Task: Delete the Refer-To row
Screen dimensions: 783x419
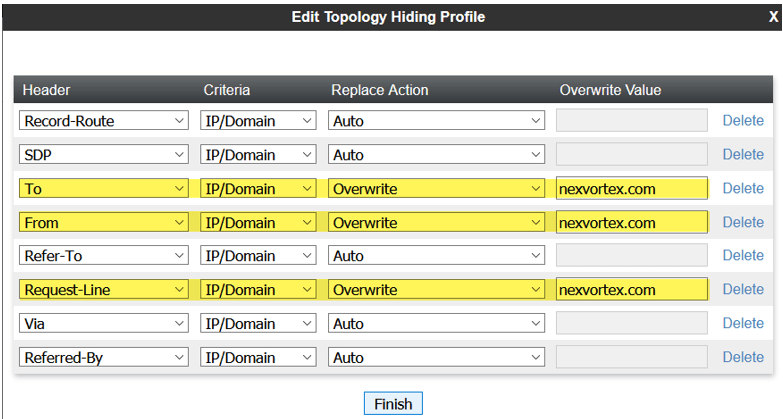Action: 743,255
